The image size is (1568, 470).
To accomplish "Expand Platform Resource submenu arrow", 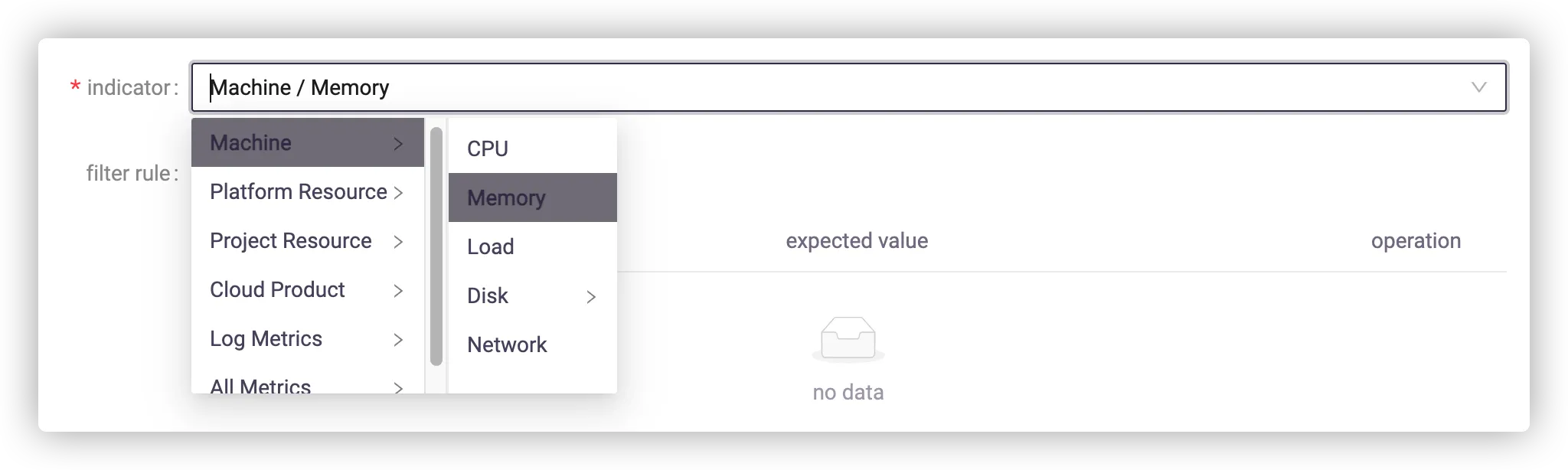I will point(398,192).
